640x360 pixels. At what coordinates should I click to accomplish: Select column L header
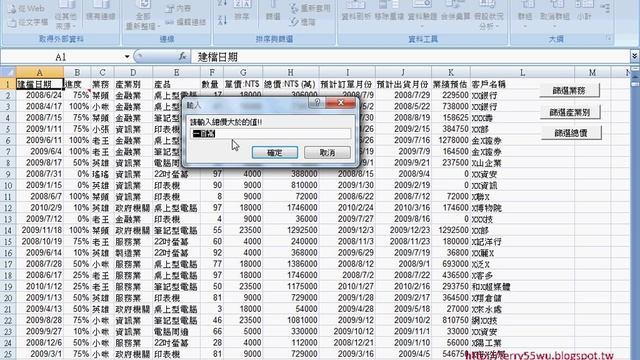[x=522, y=73]
